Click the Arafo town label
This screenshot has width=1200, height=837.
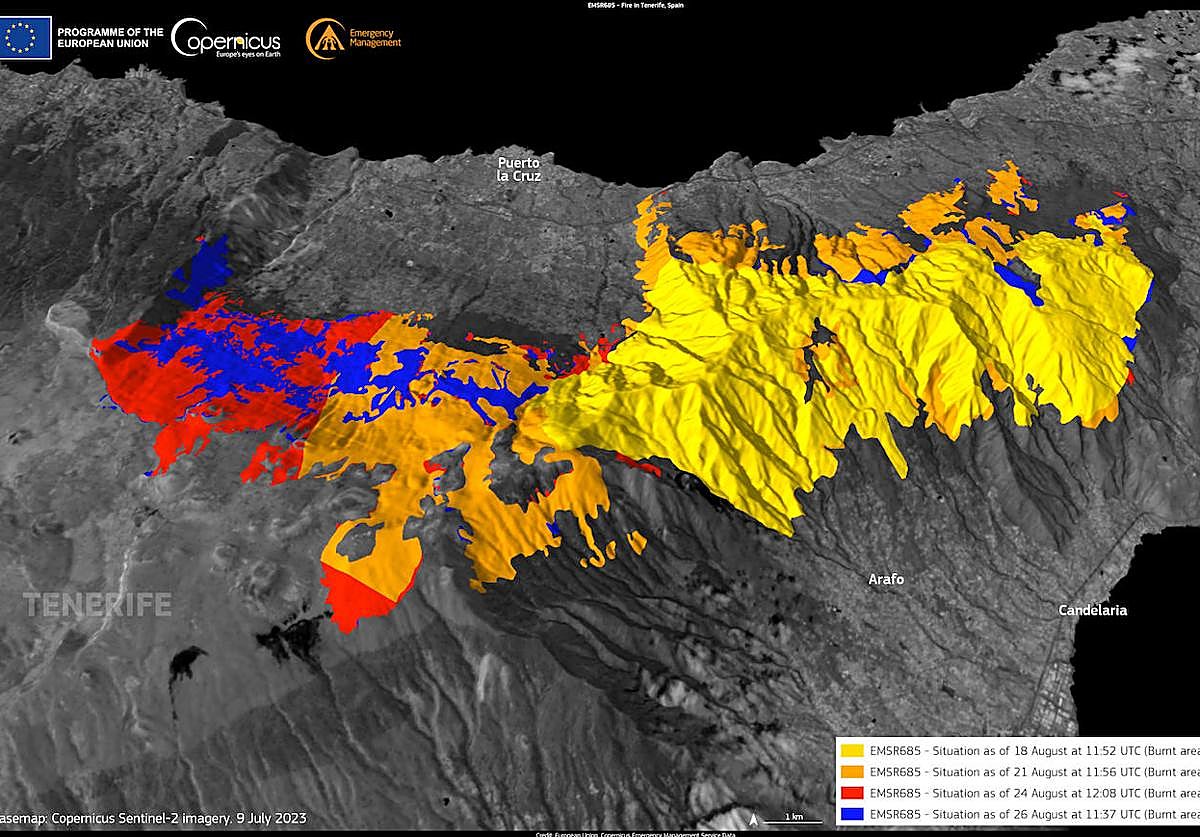point(886,579)
